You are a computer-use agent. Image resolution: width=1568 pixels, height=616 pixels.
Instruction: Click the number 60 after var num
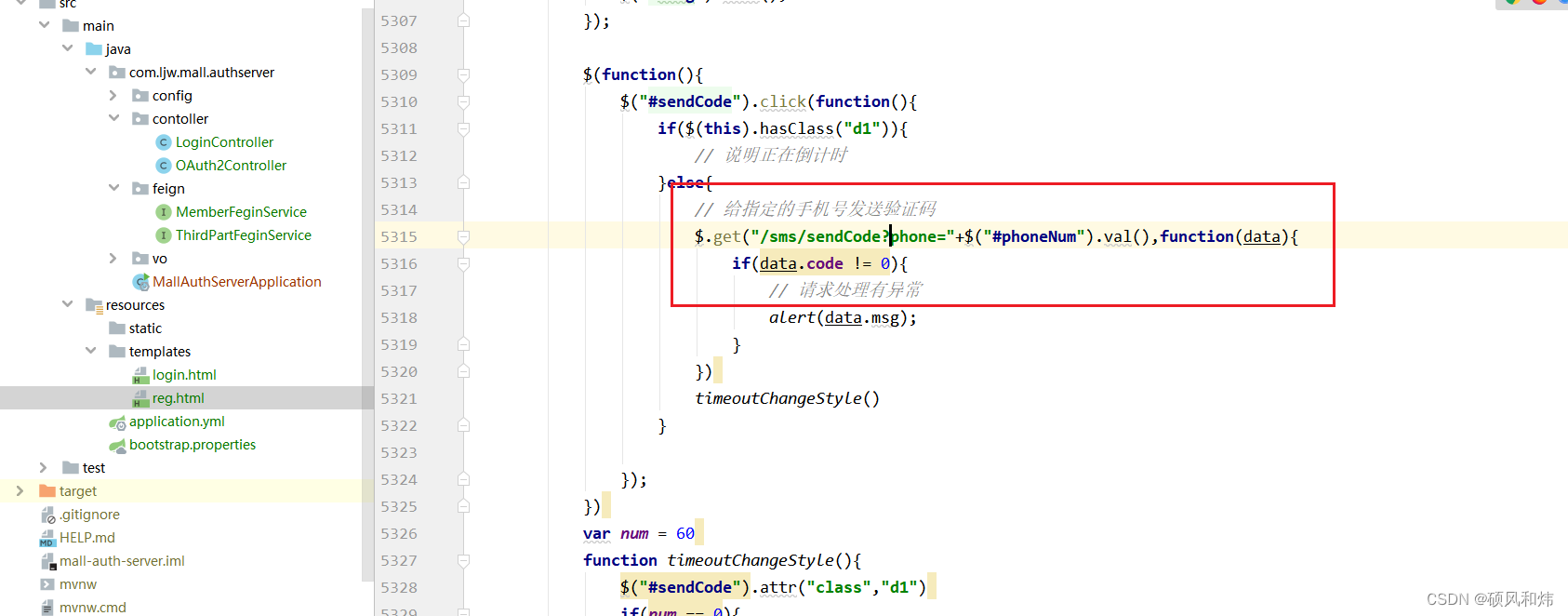[x=685, y=533]
